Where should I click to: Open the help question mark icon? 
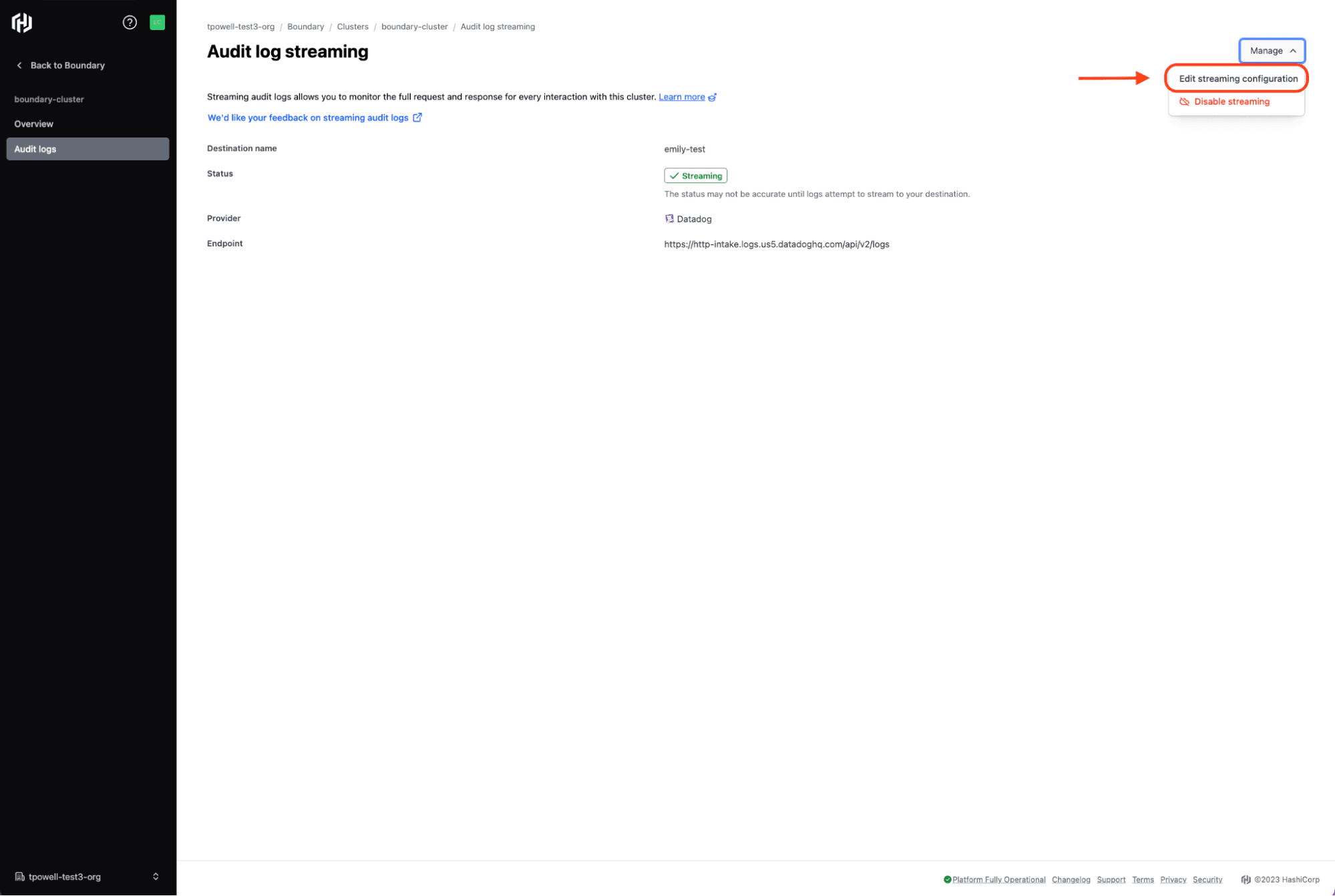point(130,23)
